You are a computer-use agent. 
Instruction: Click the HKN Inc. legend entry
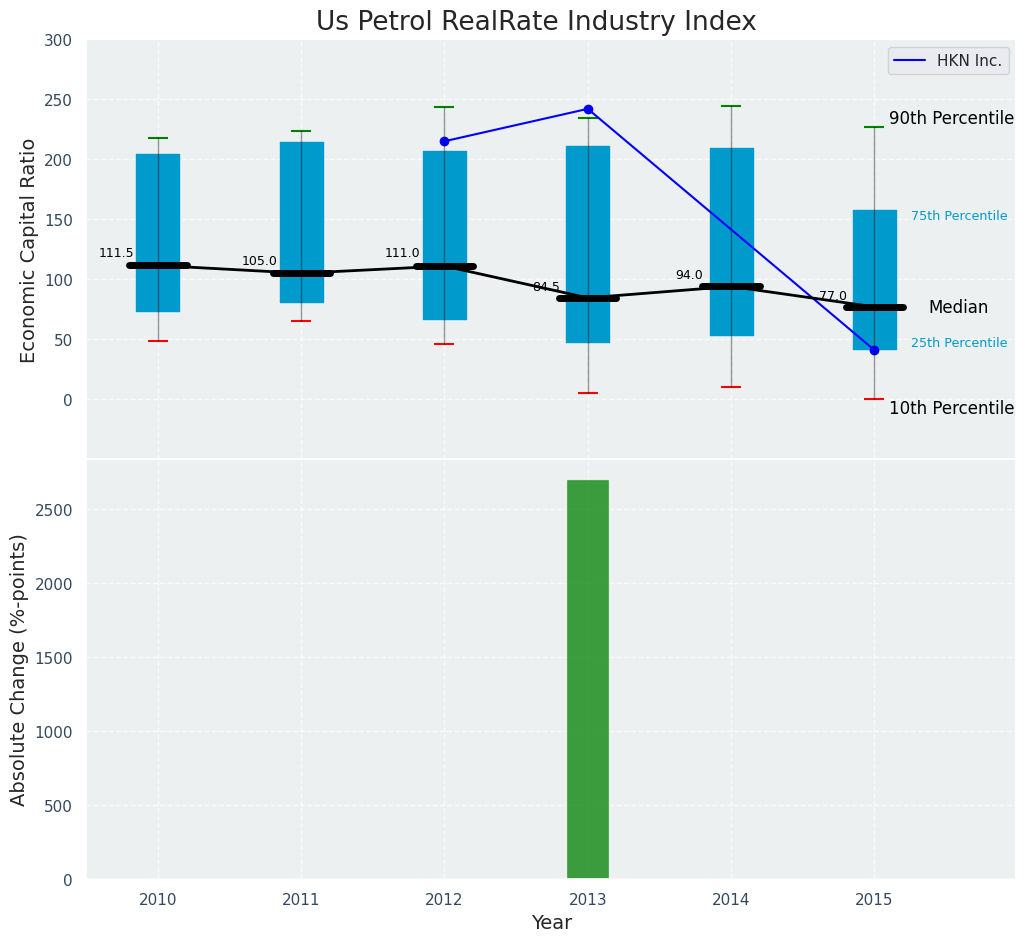[x=948, y=61]
